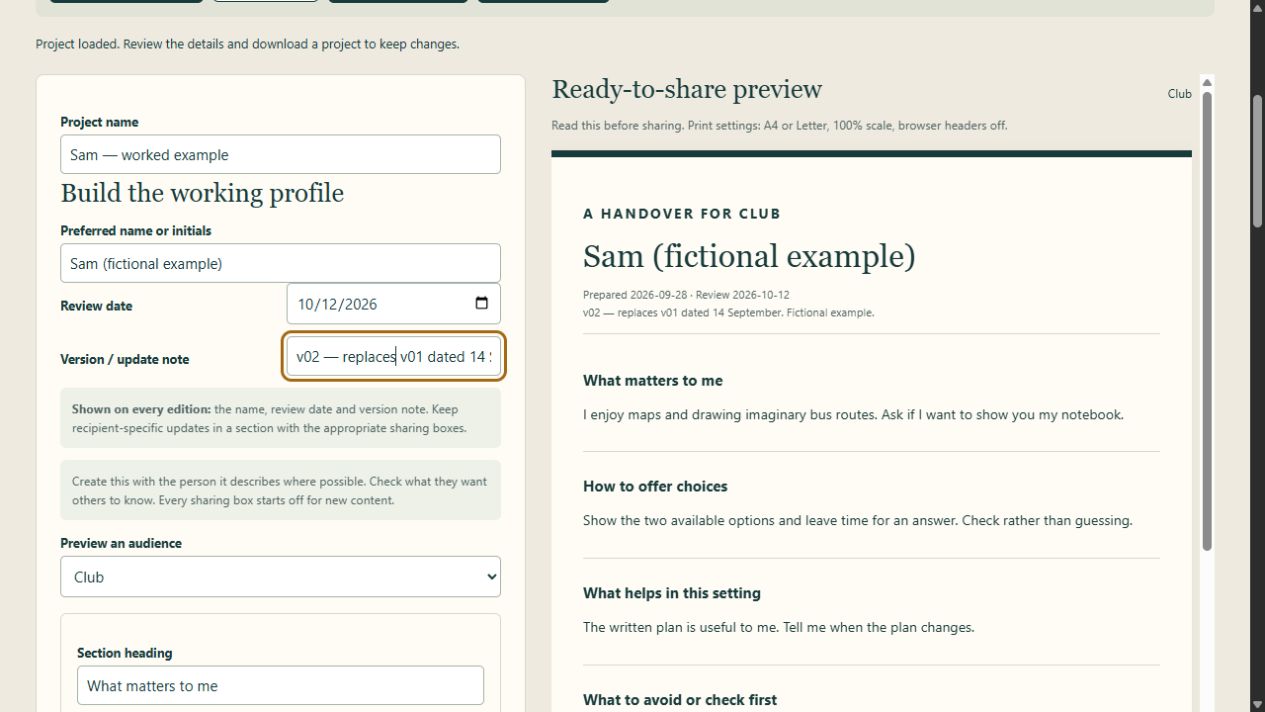Click the 'Preview an audience' label

coord(121,544)
